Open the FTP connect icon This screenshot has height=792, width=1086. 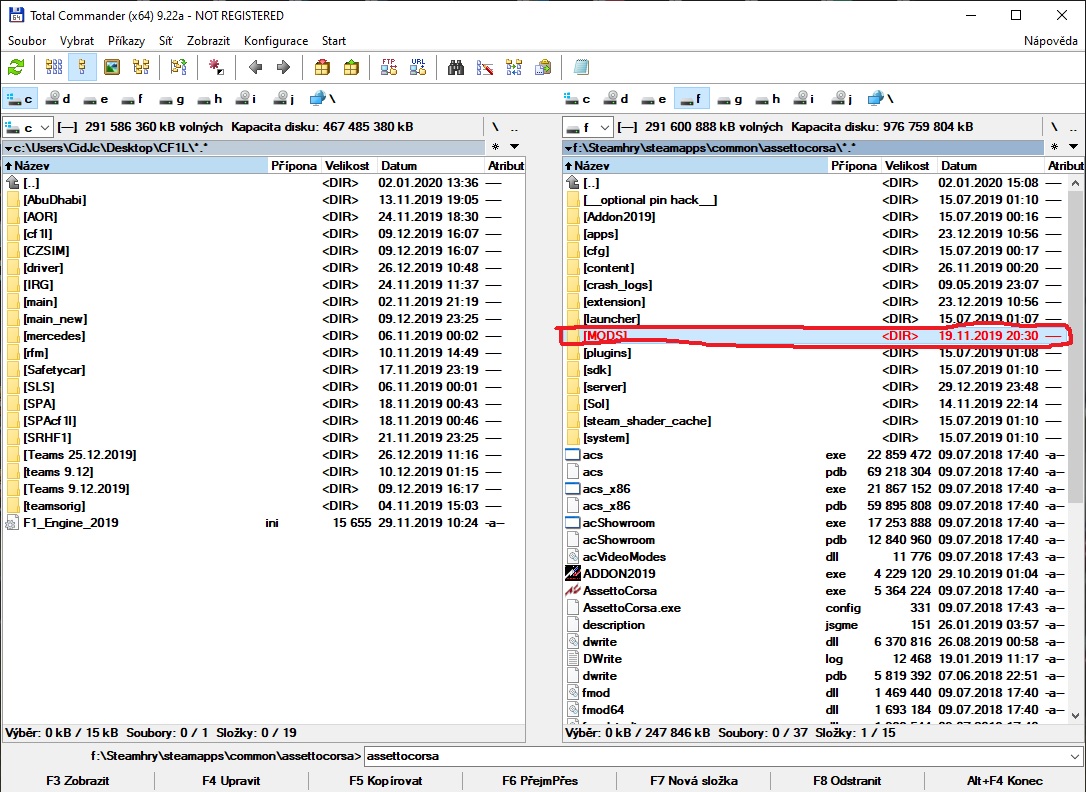389,67
